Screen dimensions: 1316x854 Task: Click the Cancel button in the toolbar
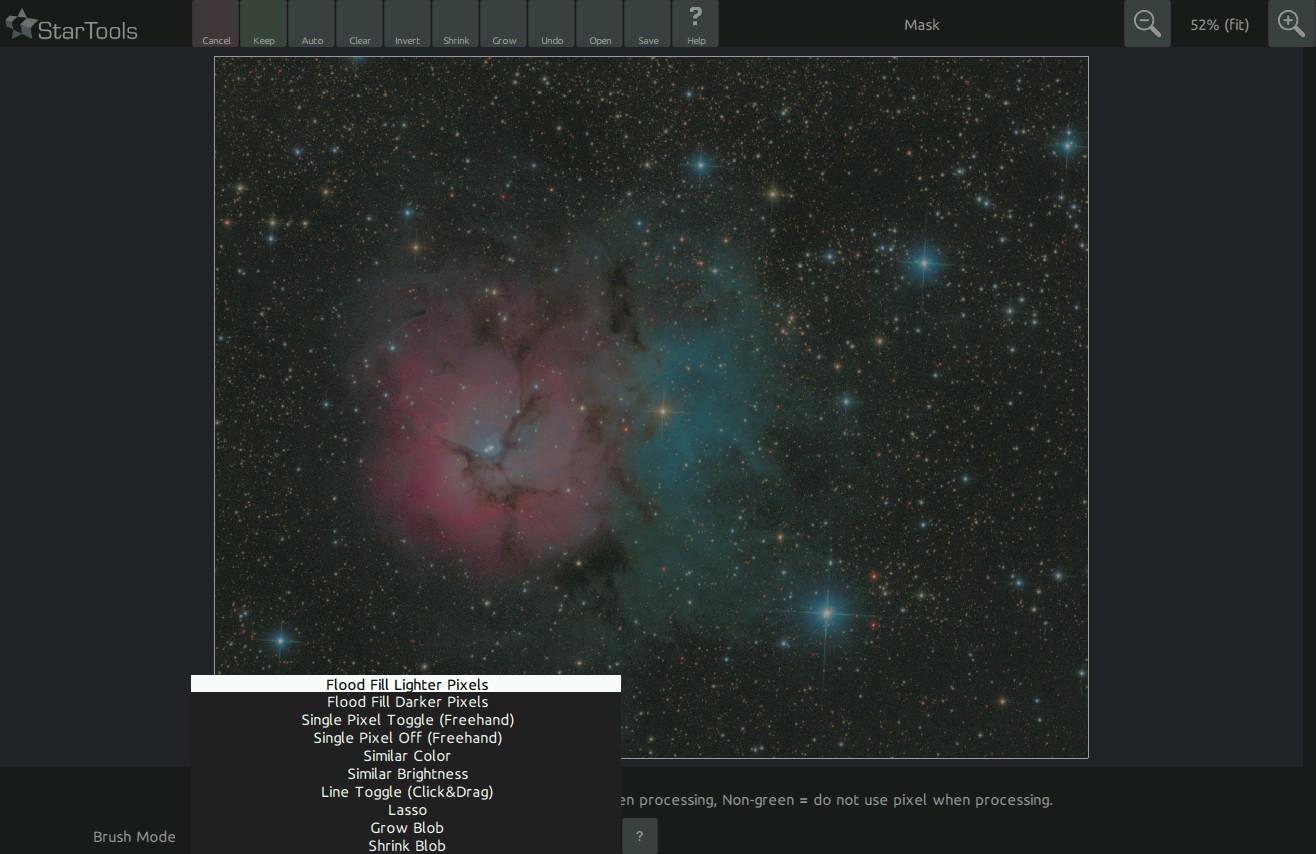pyautogui.click(x=216, y=24)
